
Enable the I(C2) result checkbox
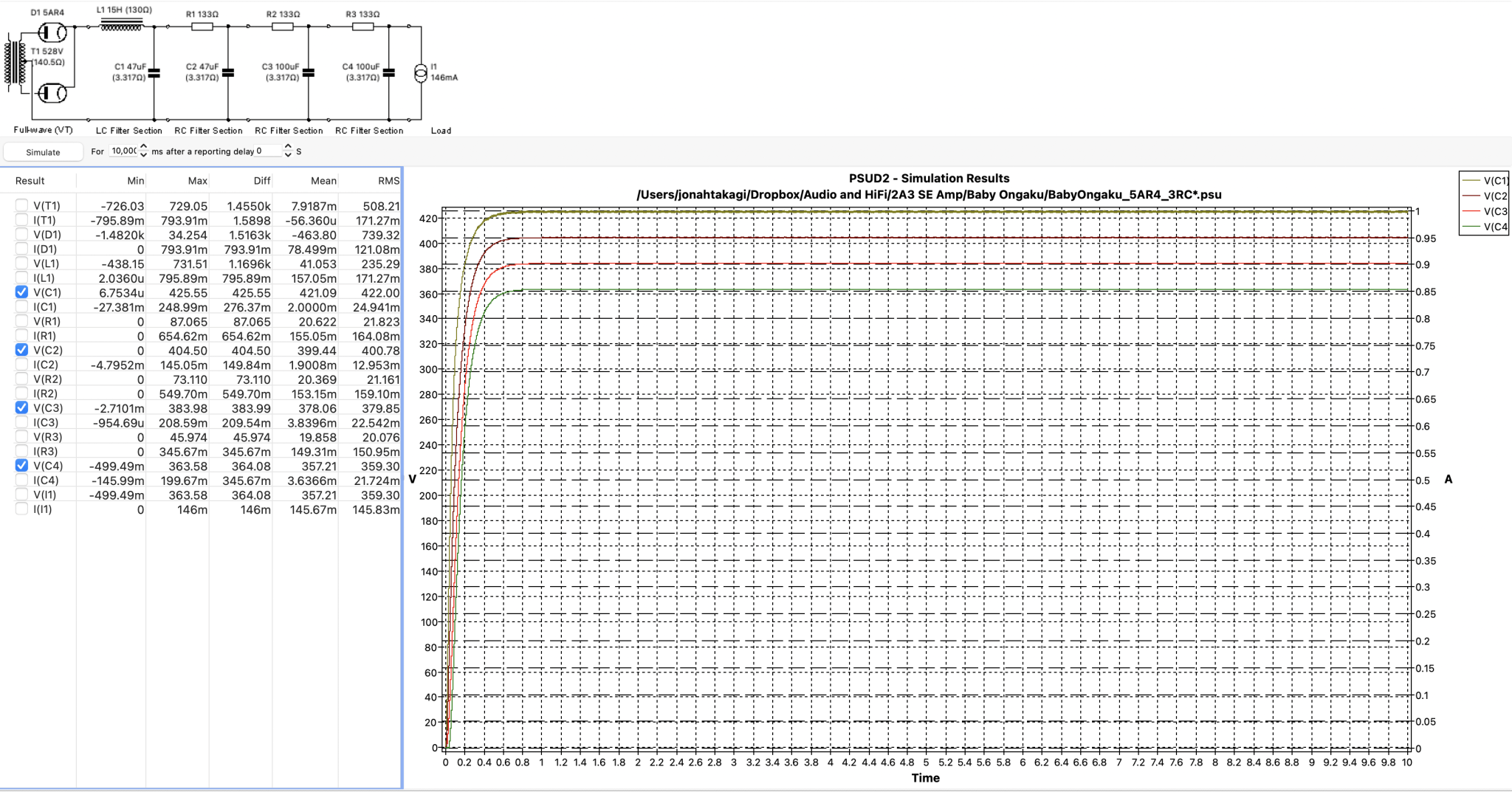[x=21, y=365]
